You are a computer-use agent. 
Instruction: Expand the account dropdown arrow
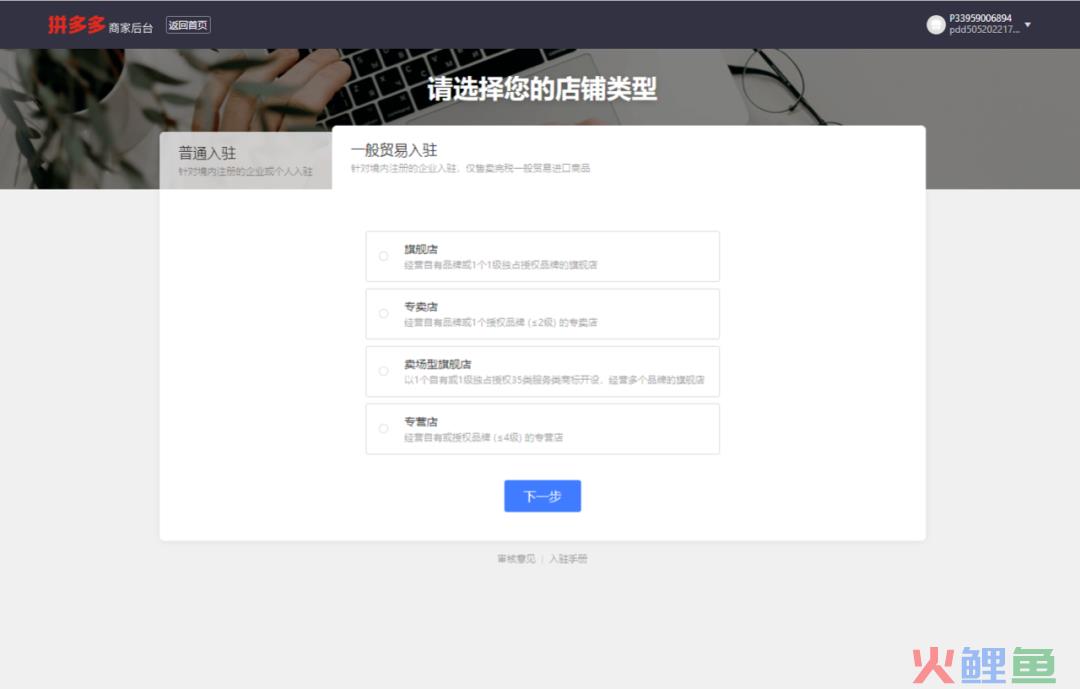point(1028,25)
